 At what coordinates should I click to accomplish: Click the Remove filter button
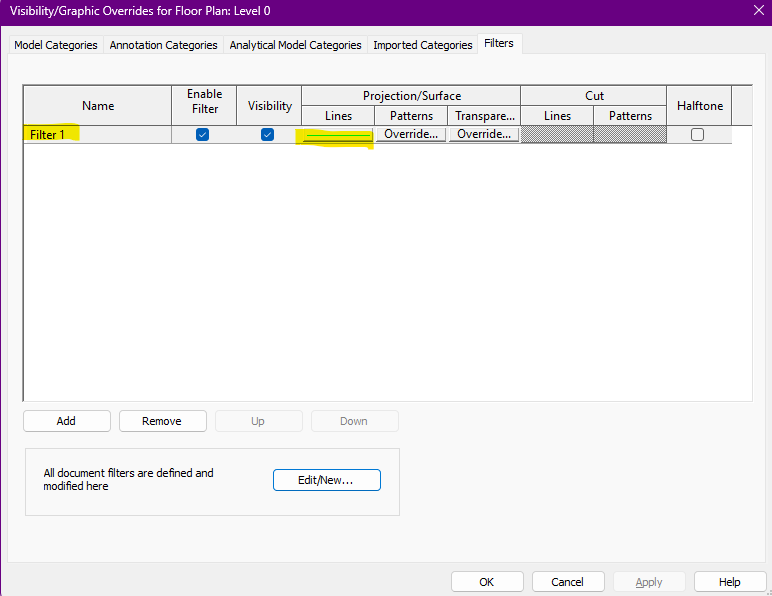(162, 421)
